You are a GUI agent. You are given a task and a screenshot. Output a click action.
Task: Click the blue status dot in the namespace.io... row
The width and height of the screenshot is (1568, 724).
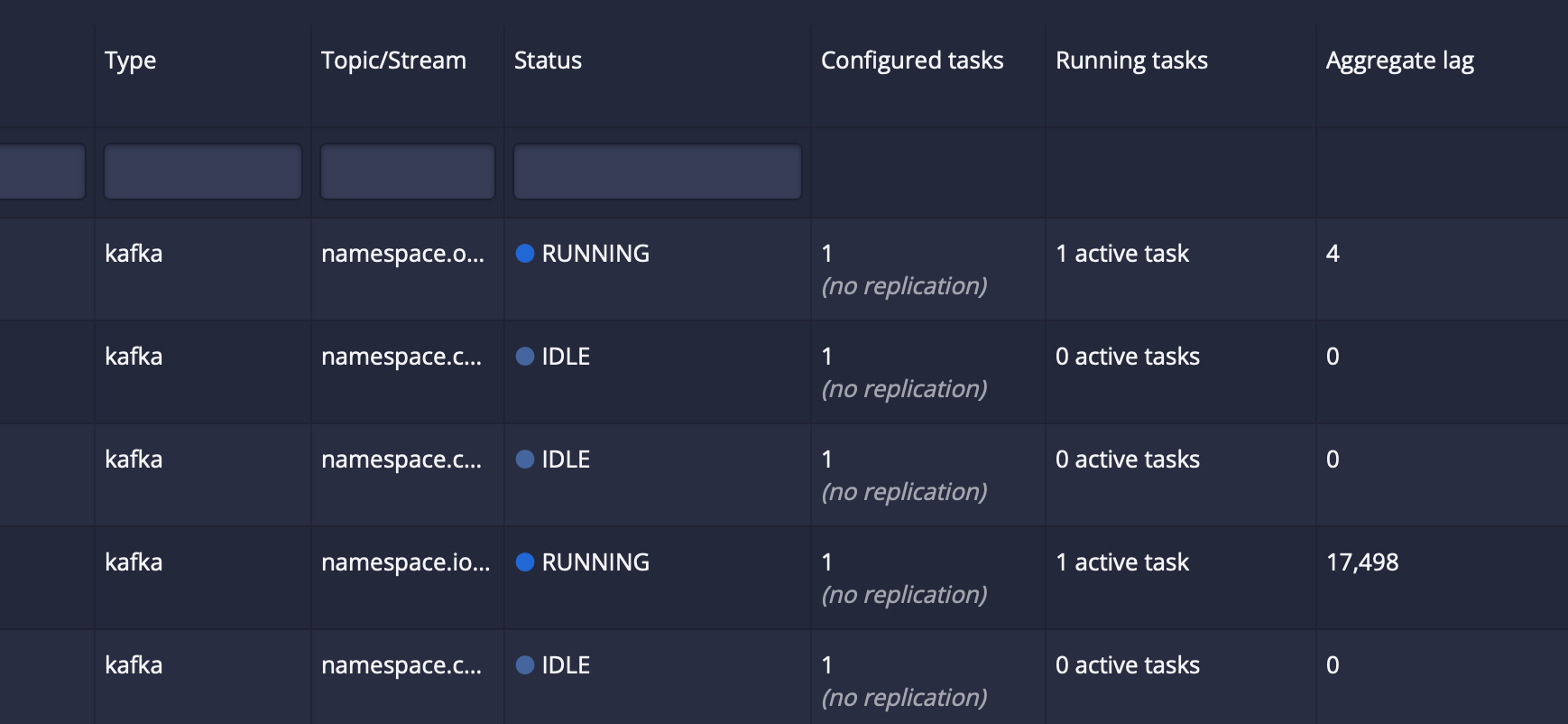click(525, 562)
